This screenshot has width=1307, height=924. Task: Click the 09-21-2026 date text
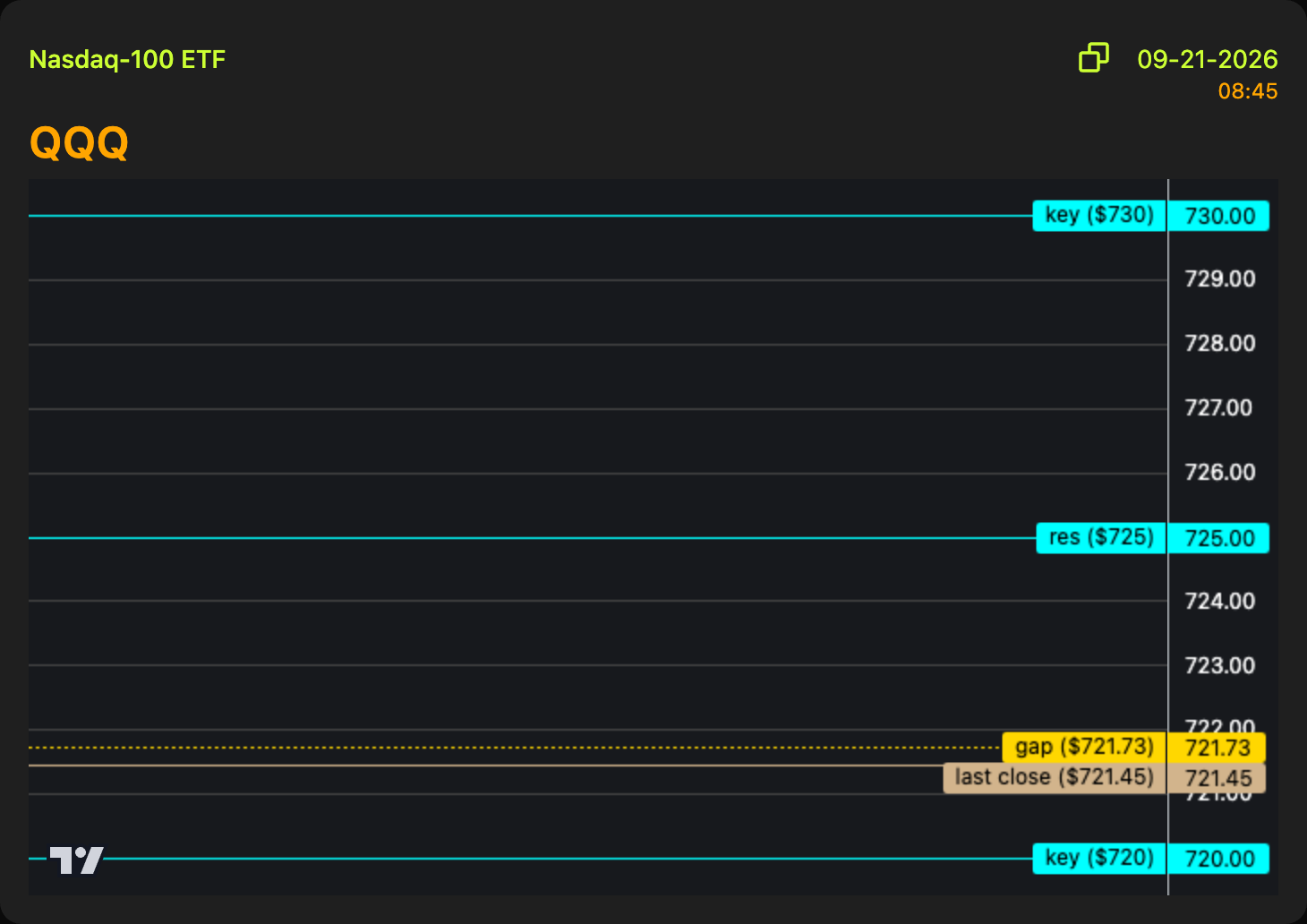(1207, 59)
